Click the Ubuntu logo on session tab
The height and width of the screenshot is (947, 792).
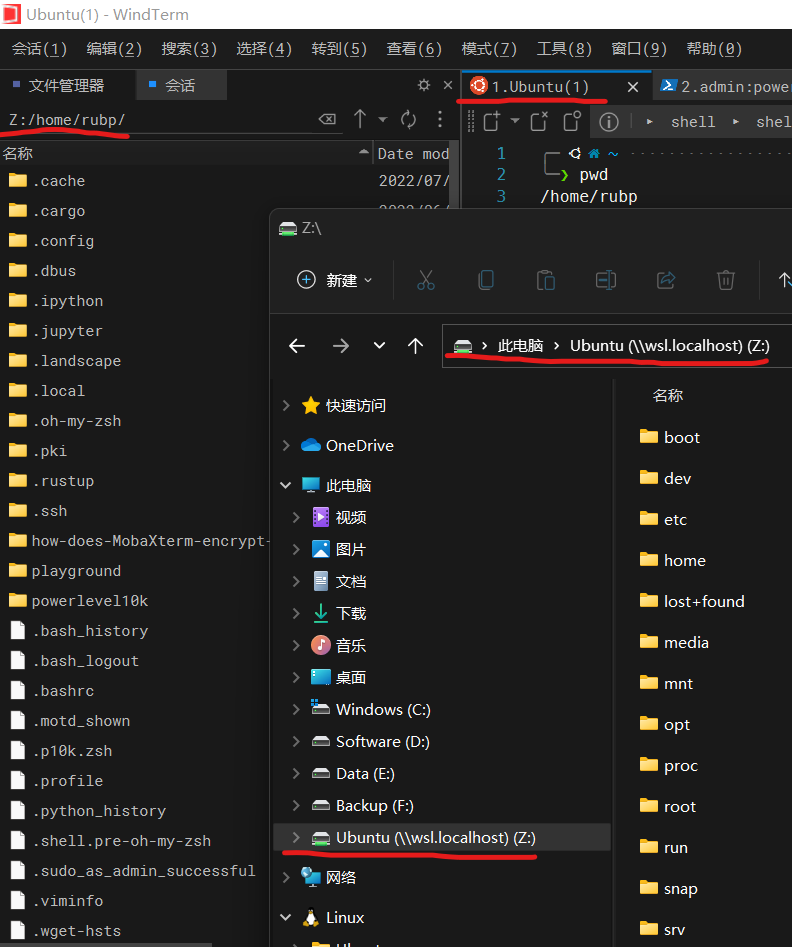pos(478,86)
